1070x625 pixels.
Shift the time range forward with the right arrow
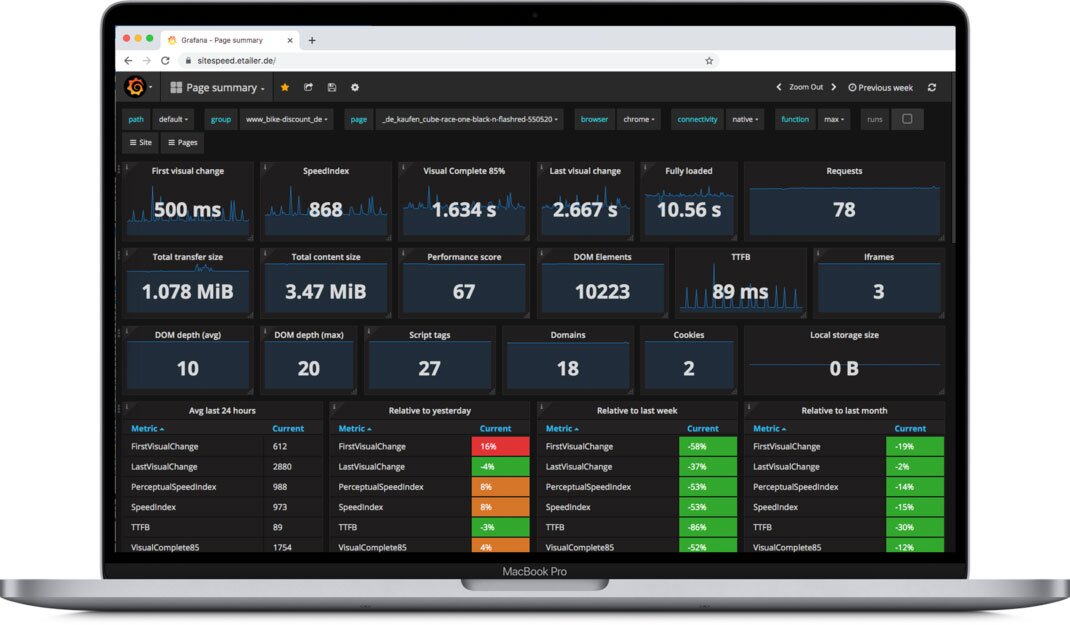click(x=833, y=88)
